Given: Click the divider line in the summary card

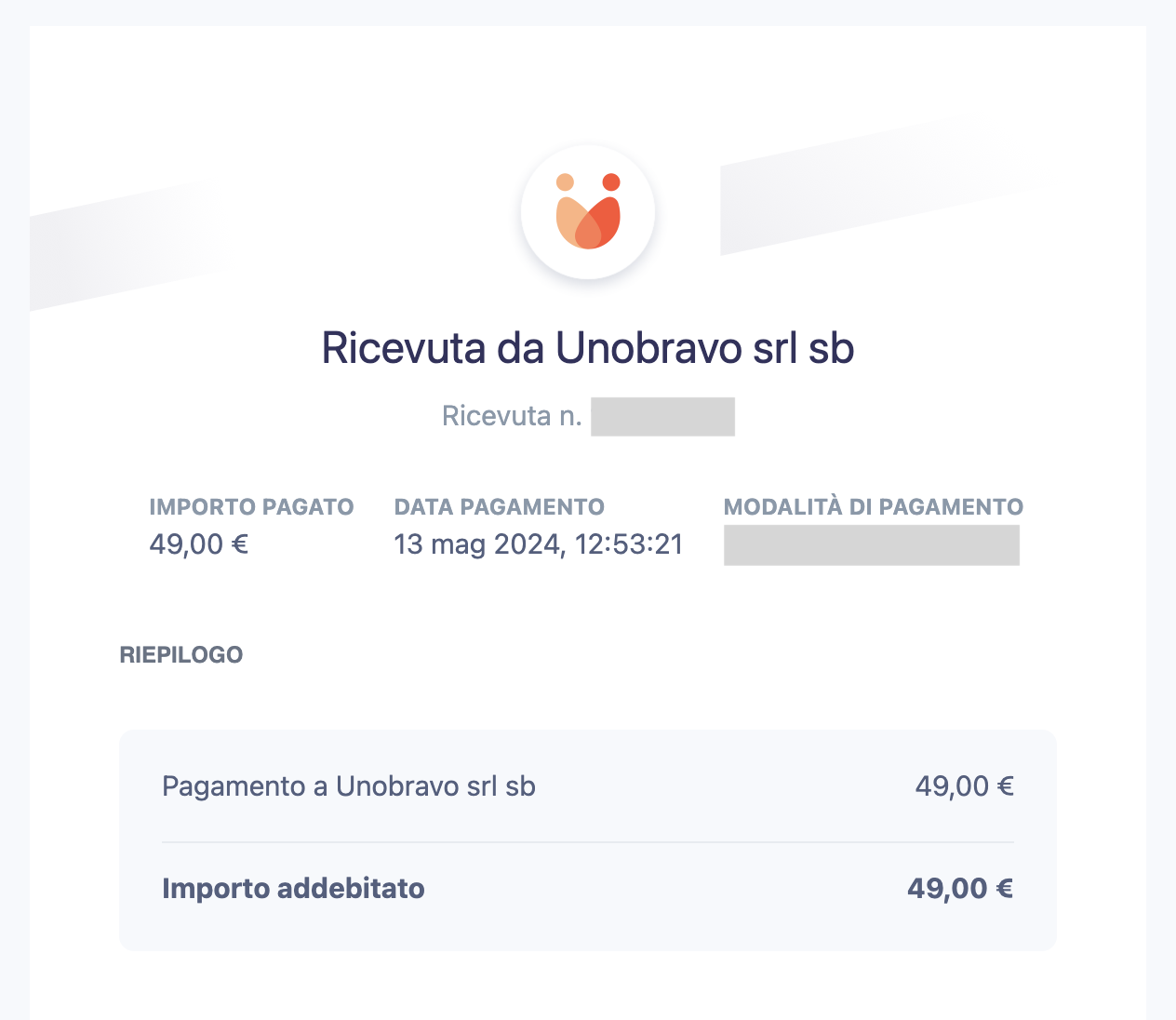Looking at the screenshot, I should [x=588, y=842].
